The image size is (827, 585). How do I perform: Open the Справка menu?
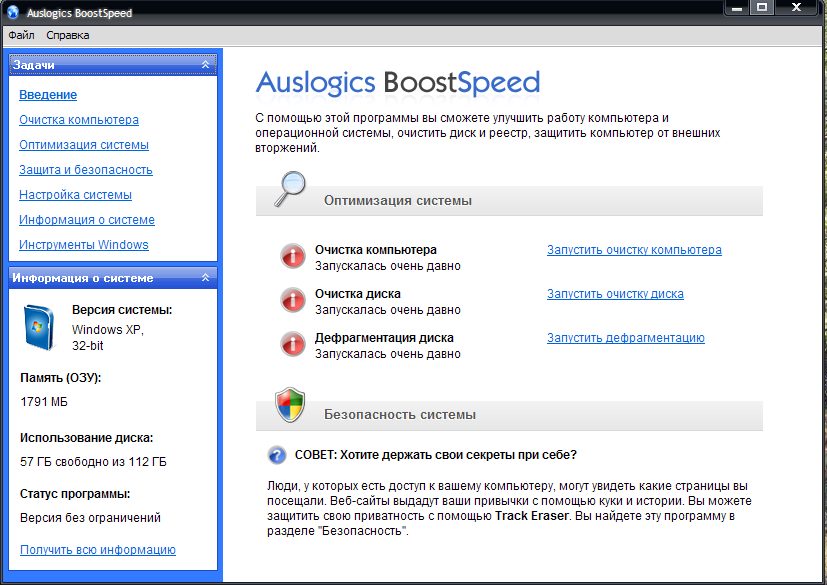[67, 35]
